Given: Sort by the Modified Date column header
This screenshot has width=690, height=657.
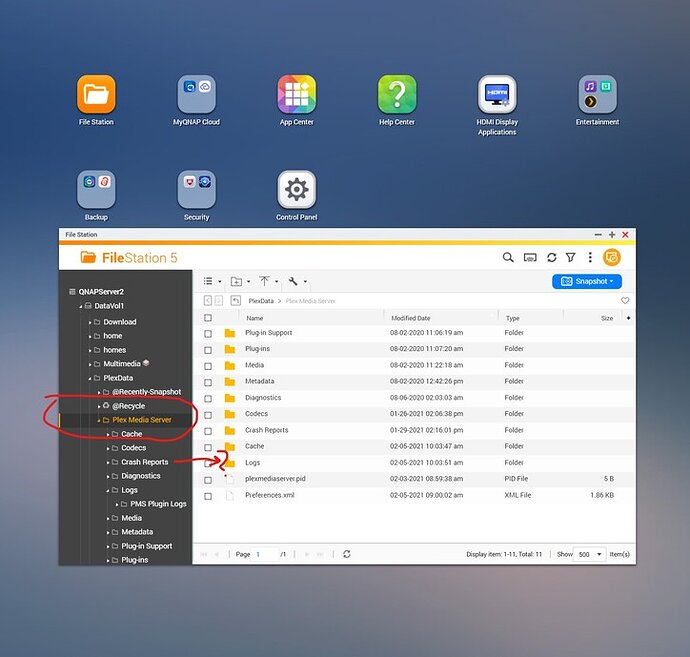Looking at the screenshot, I should point(411,318).
